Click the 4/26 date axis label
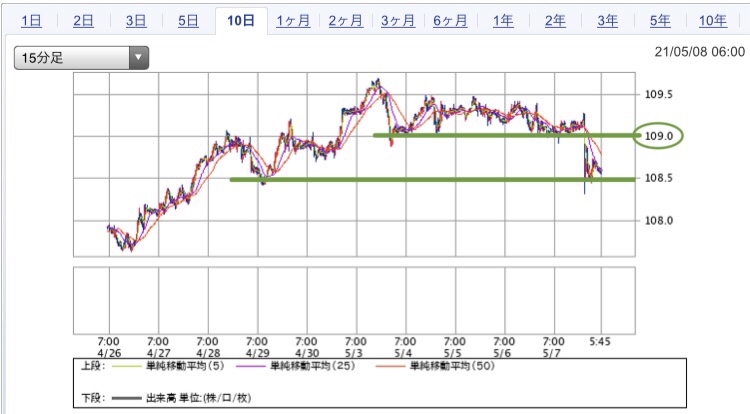The width and height of the screenshot is (750, 414). [109, 353]
